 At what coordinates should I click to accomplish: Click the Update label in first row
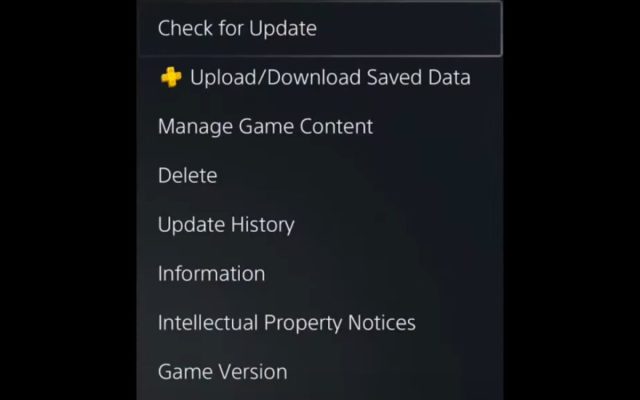point(283,29)
